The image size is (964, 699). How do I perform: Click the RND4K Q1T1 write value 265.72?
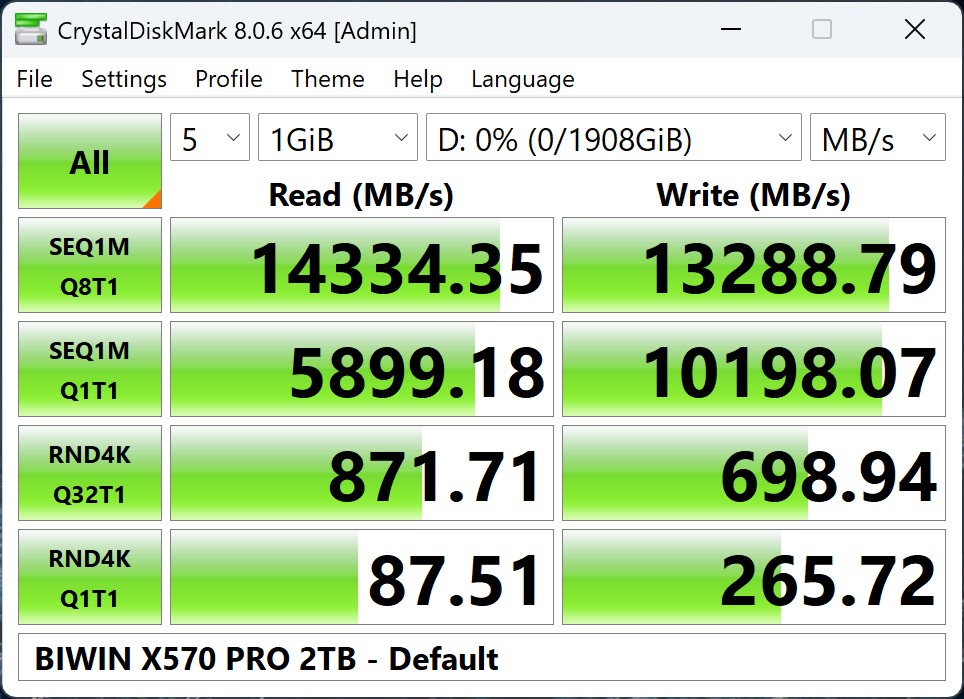click(754, 577)
